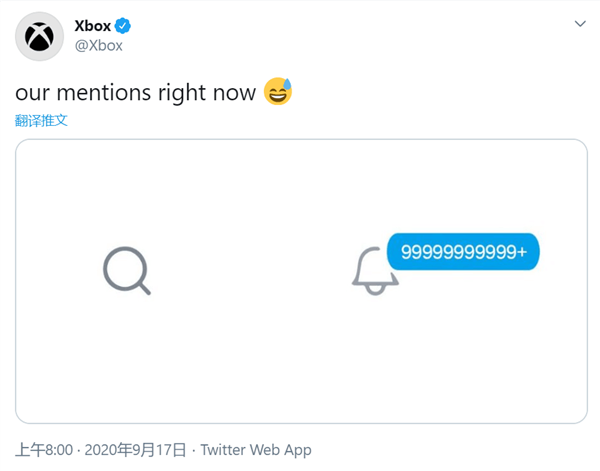Click the Xbox logo inside the avatar
600x471 pixels.
(40, 36)
